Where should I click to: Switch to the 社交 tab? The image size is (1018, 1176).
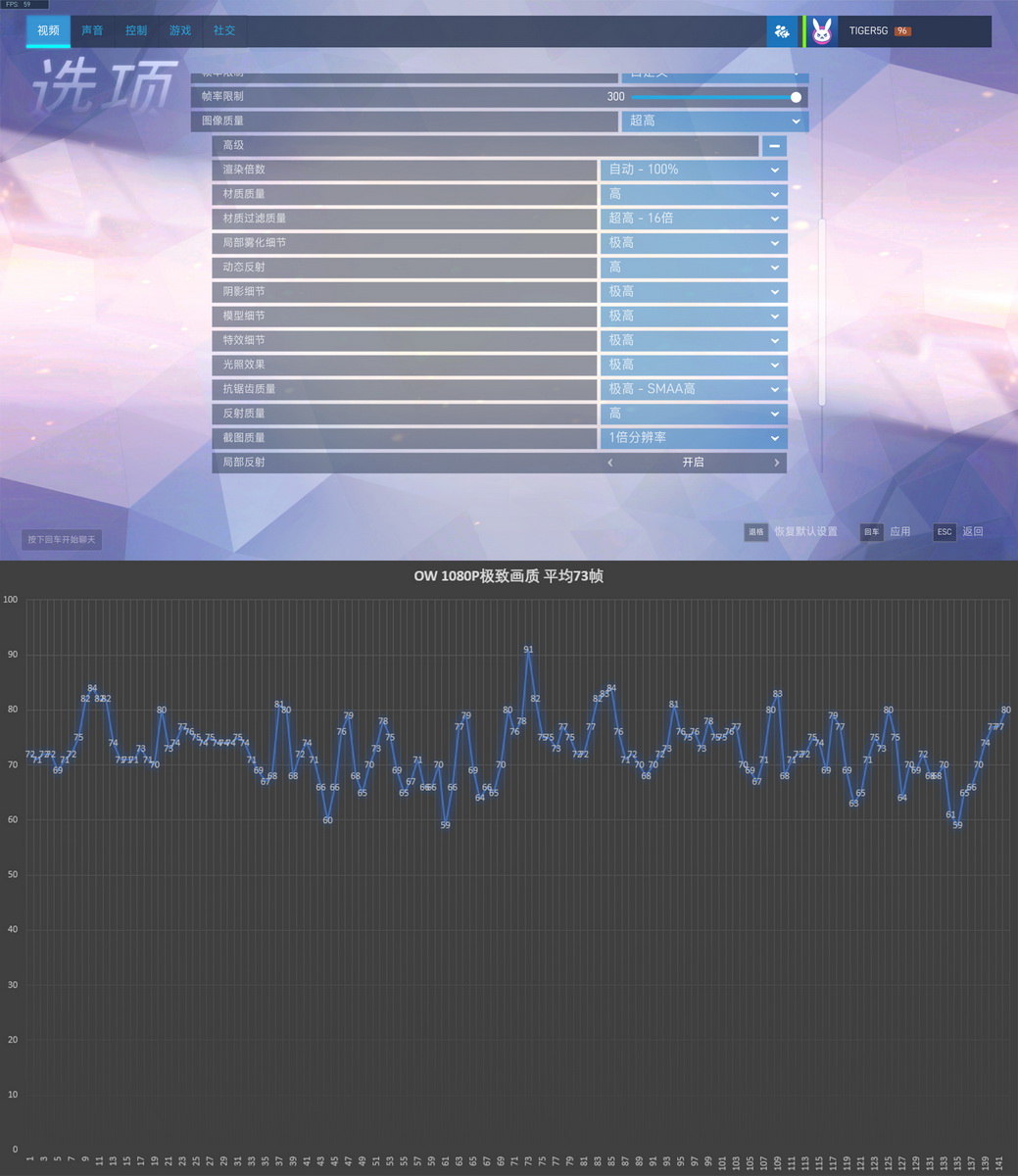pos(224,31)
